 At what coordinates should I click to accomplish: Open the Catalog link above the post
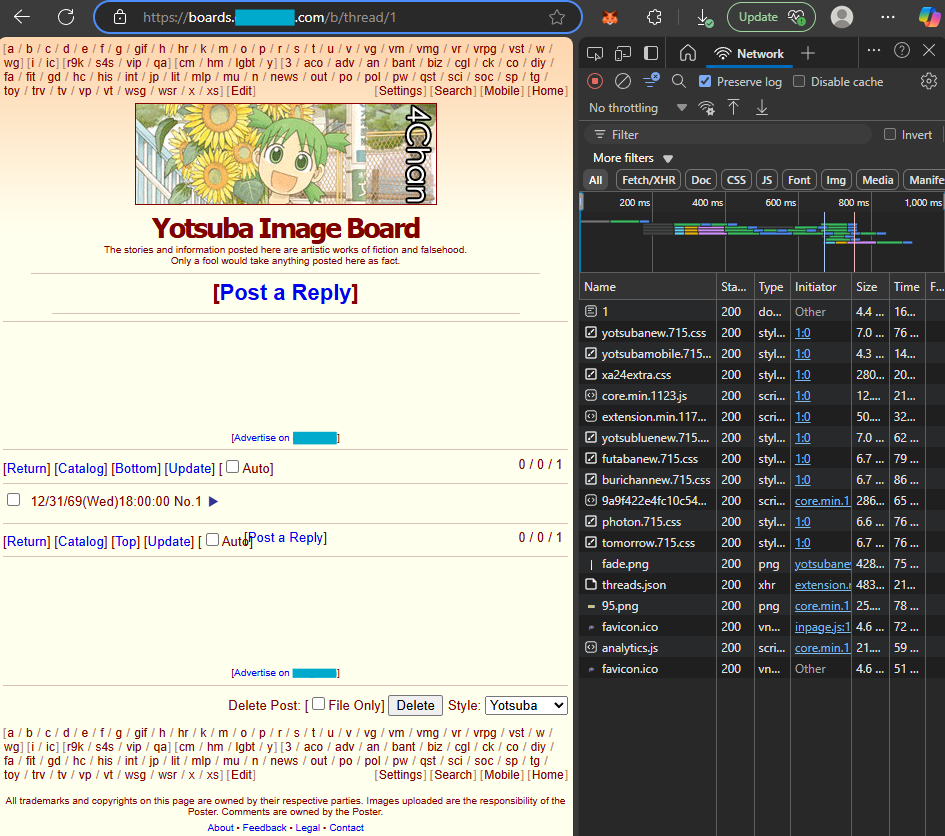pyautogui.click(x=81, y=468)
